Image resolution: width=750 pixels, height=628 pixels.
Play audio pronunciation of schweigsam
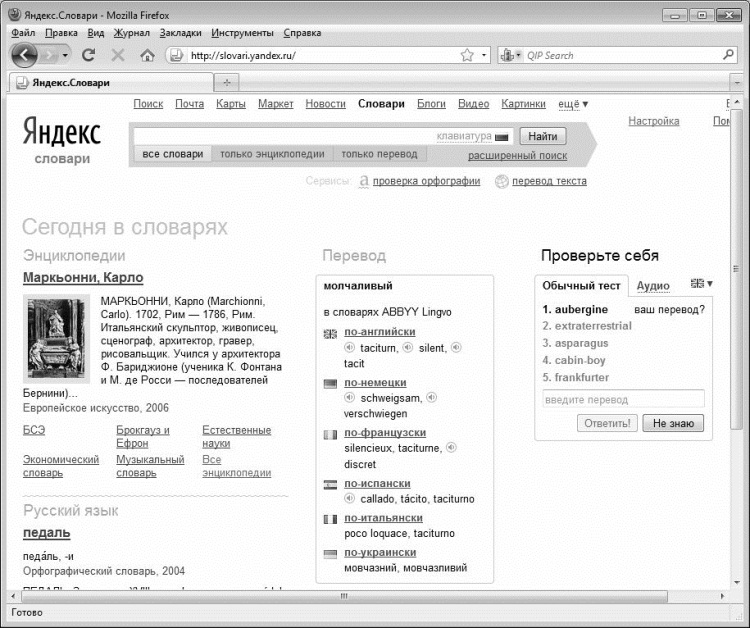350,397
